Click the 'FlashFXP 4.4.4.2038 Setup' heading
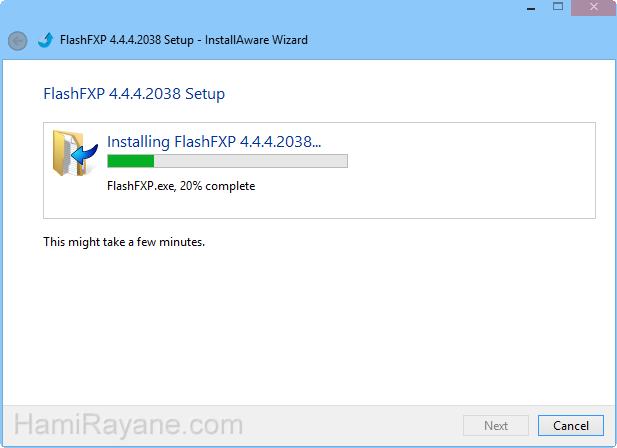Viewport: 617px width, 448px height. click(134, 94)
